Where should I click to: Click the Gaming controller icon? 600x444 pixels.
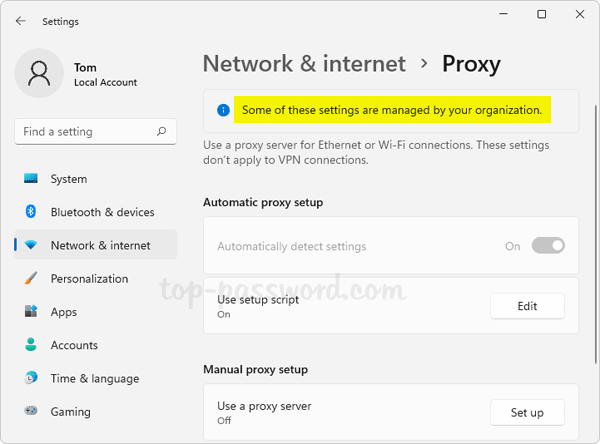31,411
